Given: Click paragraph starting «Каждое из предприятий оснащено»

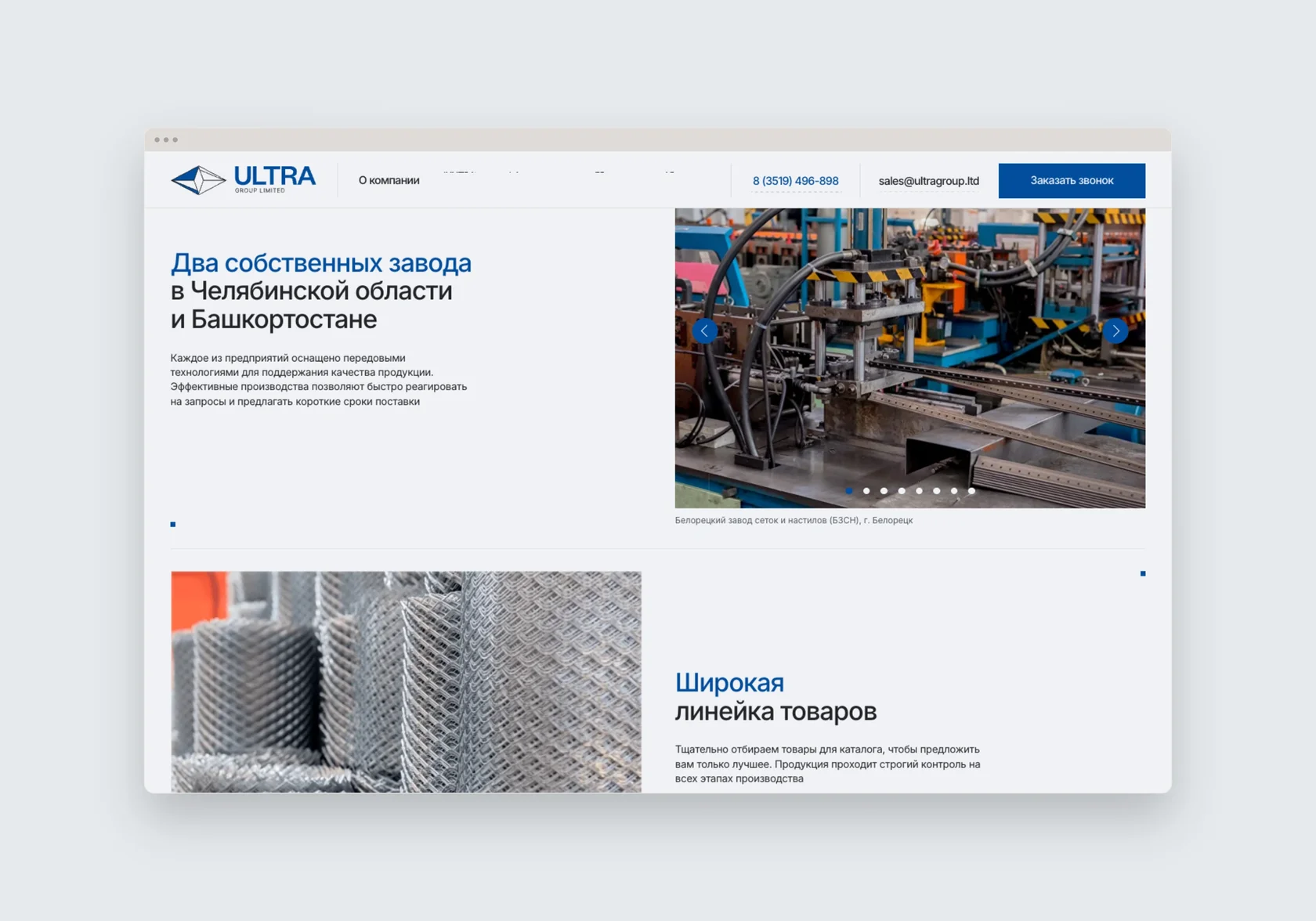Looking at the screenshot, I should (319, 380).
